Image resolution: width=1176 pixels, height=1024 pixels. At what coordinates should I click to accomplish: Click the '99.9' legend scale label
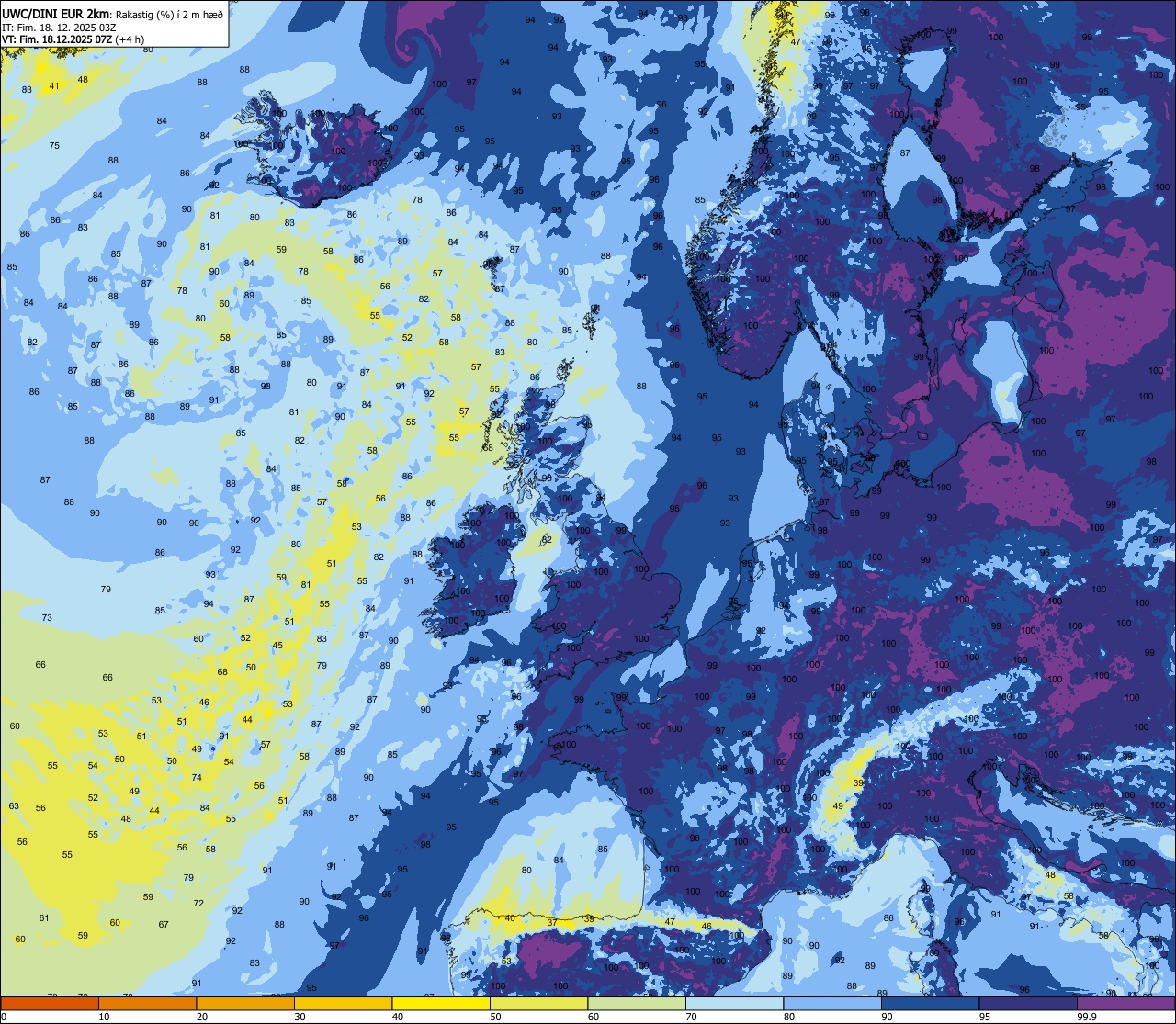tap(1087, 1017)
